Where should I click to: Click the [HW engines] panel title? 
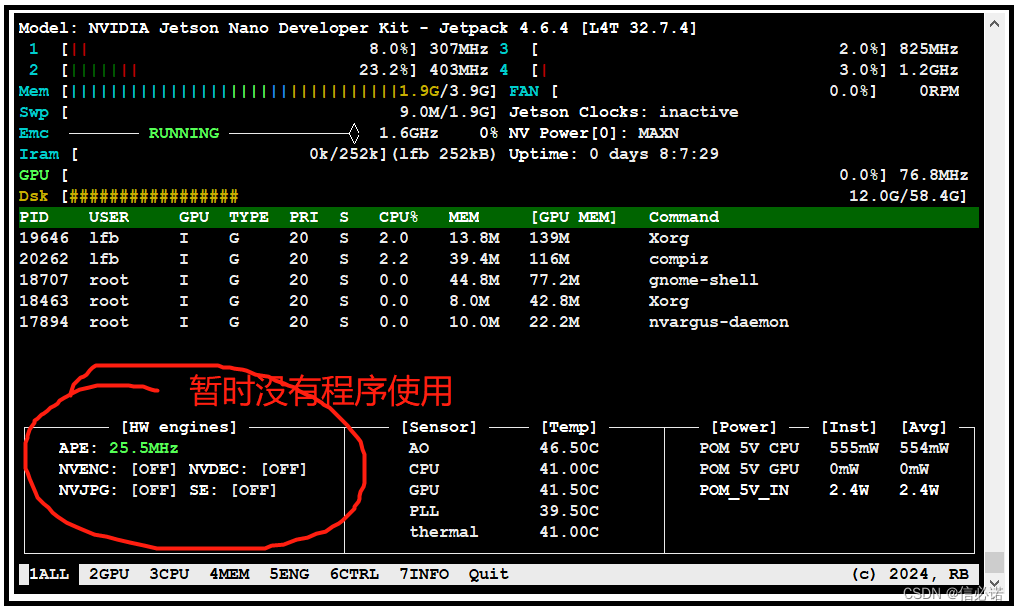pos(179,427)
